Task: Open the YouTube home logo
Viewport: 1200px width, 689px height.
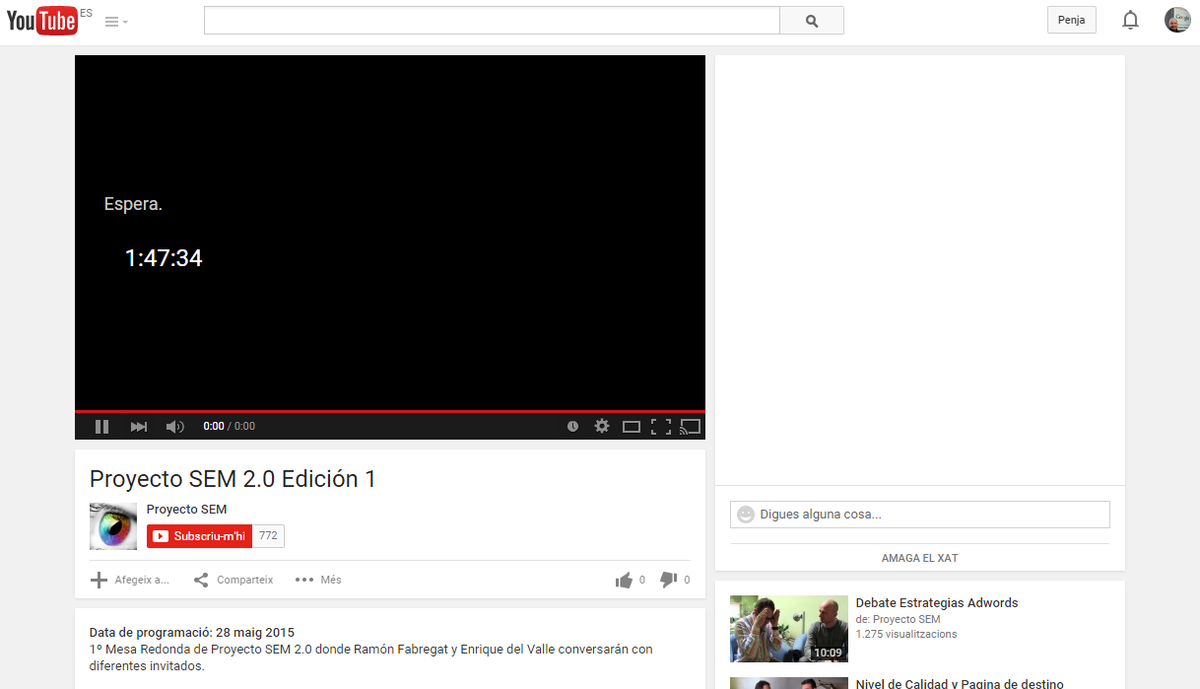Action: pos(42,20)
